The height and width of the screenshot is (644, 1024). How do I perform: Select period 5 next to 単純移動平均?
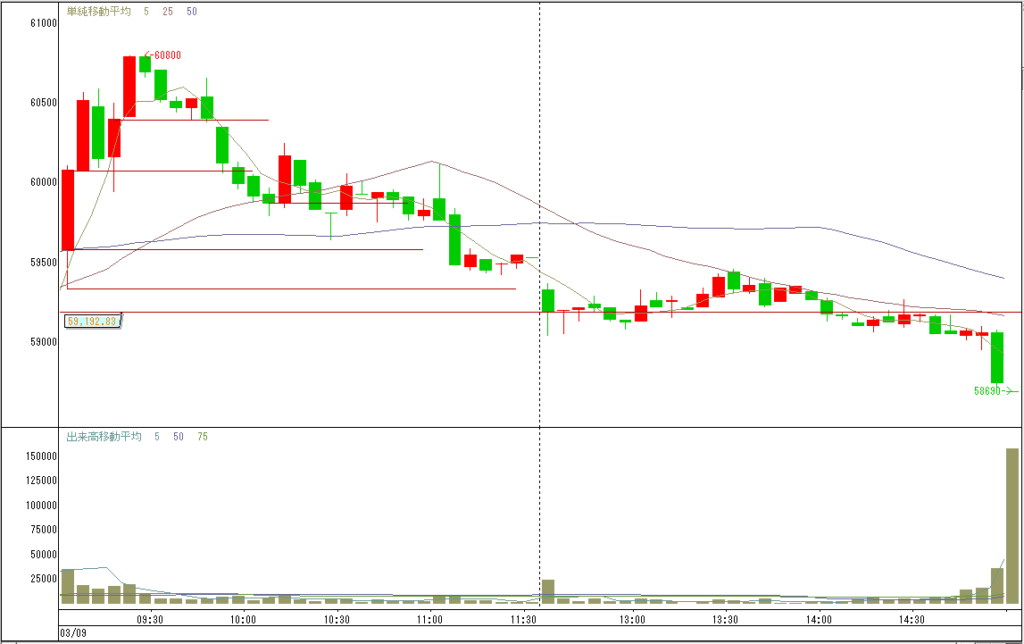pos(146,11)
